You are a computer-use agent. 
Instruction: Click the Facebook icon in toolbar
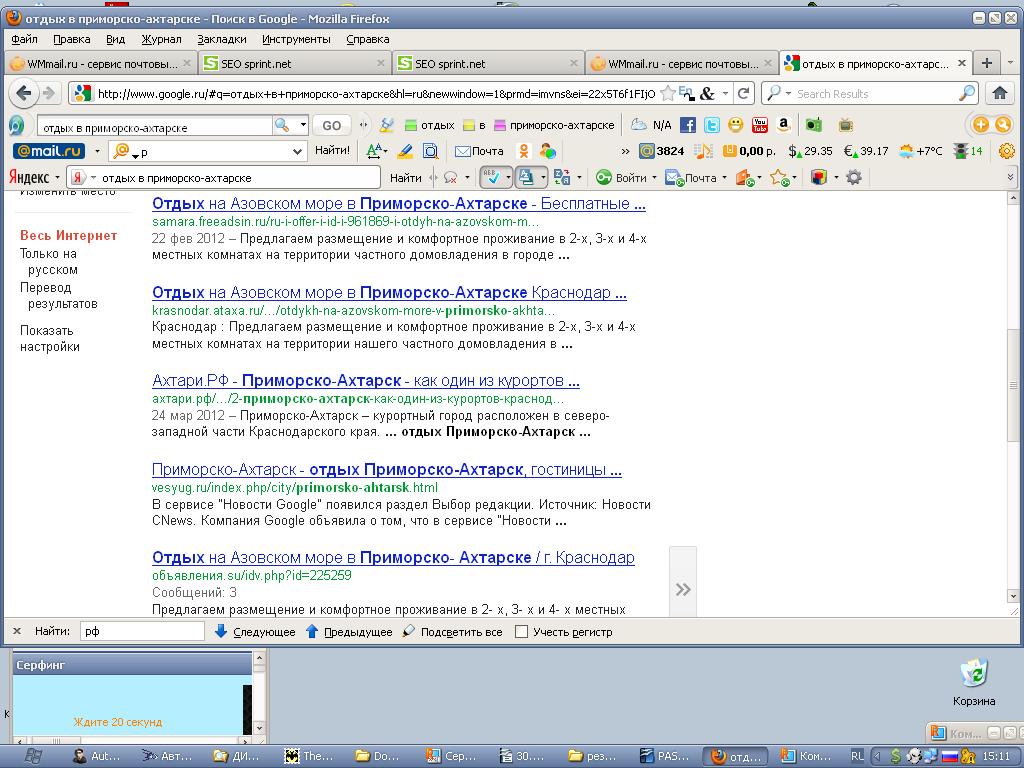(688, 125)
